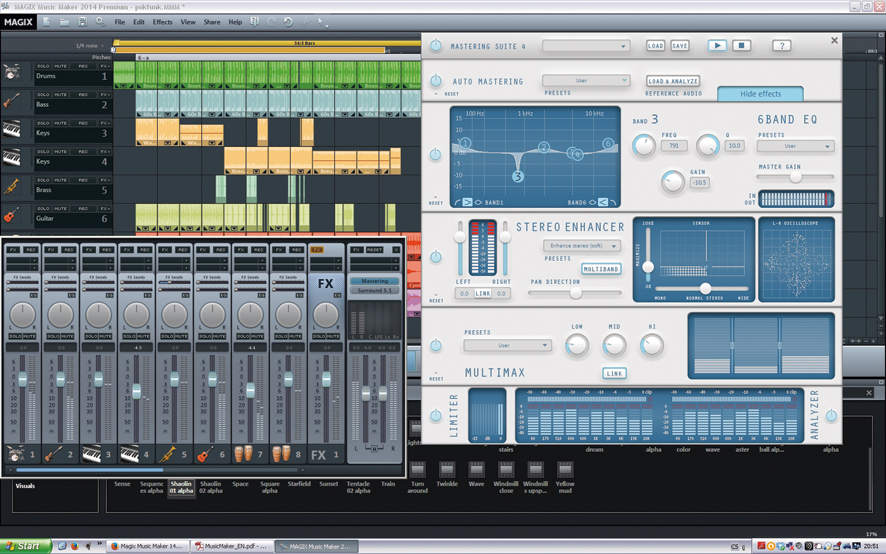Toggle the 6 Band EQ power button
The width and height of the screenshot is (886, 554).
click(x=435, y=154)
